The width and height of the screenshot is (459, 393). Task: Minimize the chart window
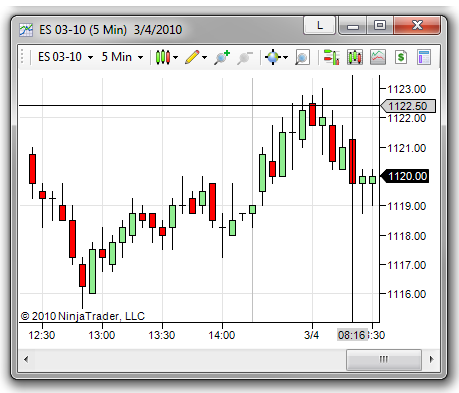tap(353, 25)
